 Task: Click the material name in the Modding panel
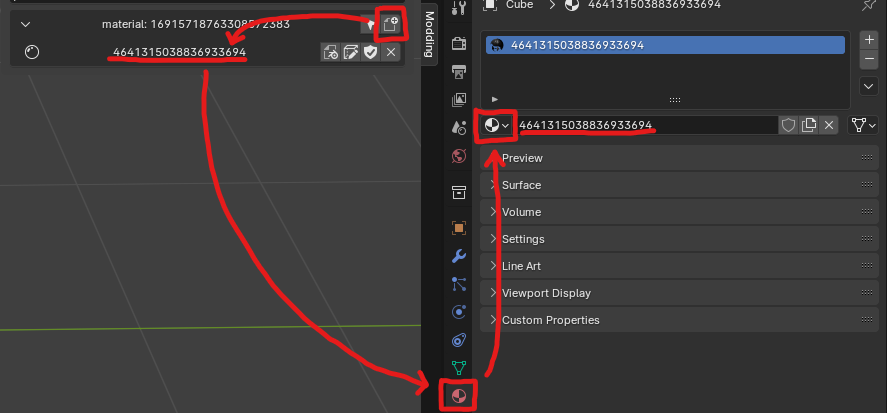(x=179, y=53)
